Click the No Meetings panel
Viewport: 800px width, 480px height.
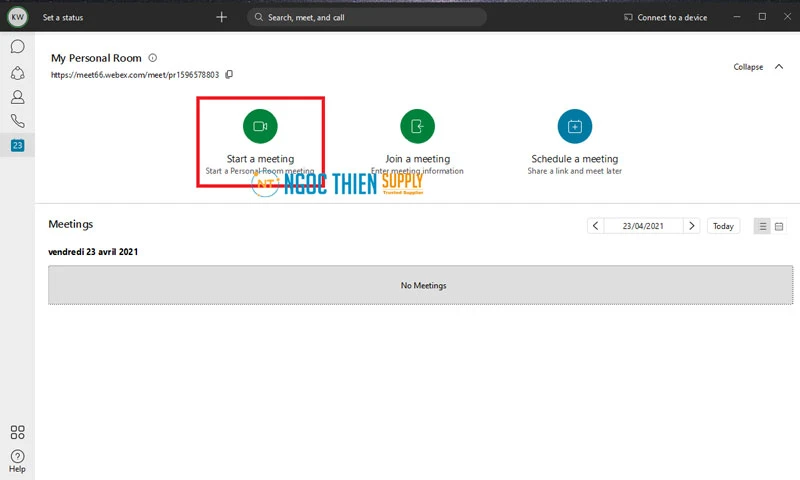(x=420, y=285)
